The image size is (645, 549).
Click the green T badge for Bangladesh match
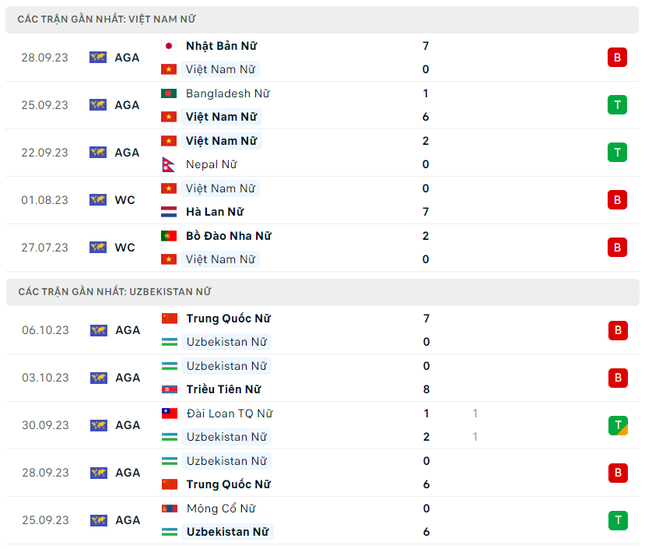[x=617, y=105]
